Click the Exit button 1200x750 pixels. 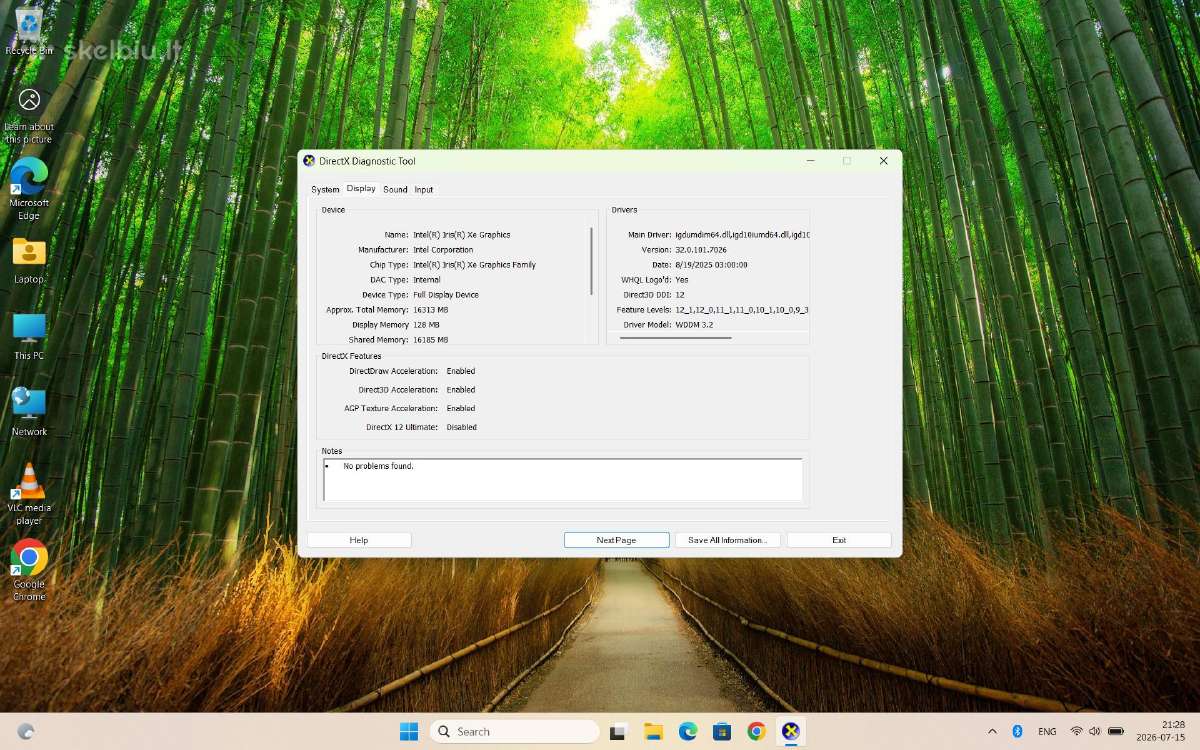pos(839,540)
